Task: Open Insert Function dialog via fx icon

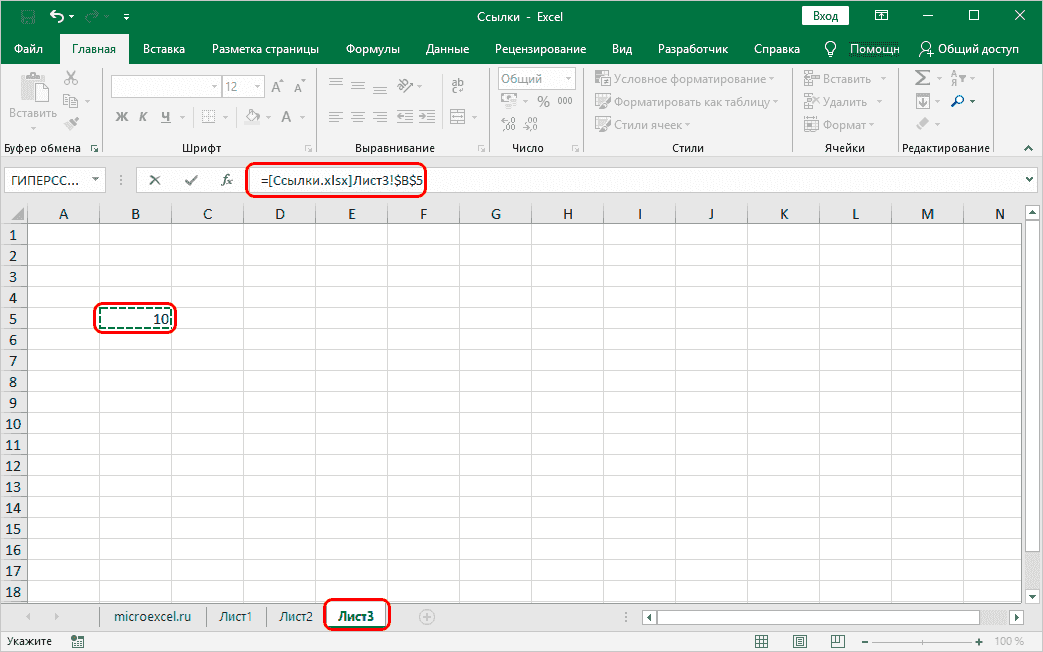Action: (x=227, y=180)
